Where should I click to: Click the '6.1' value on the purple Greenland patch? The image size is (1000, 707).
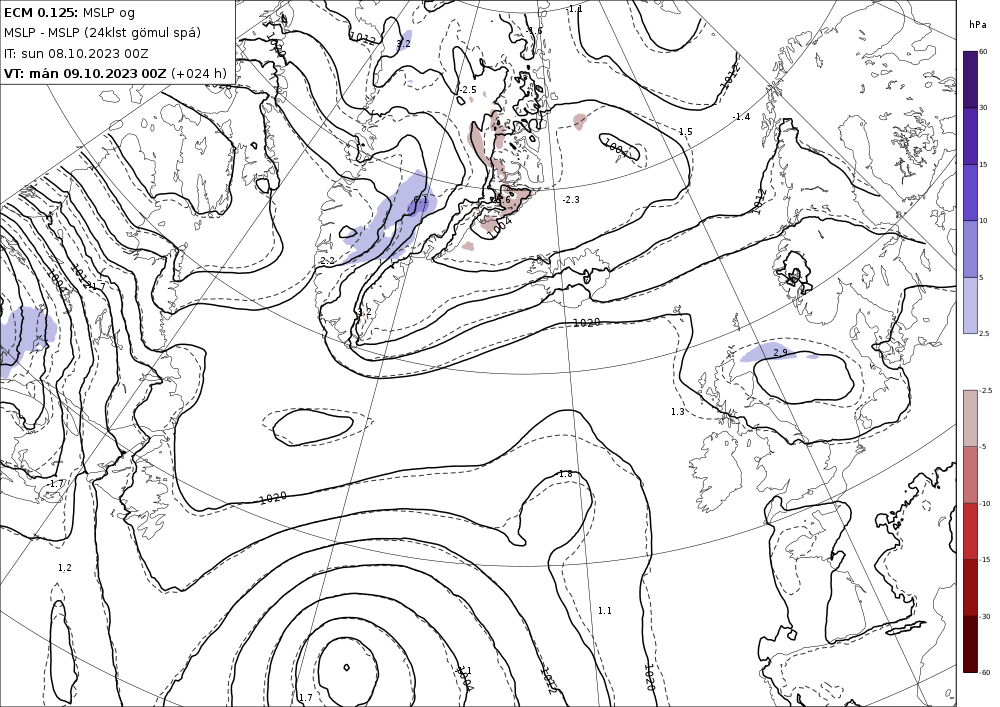[x=421, y=200]
